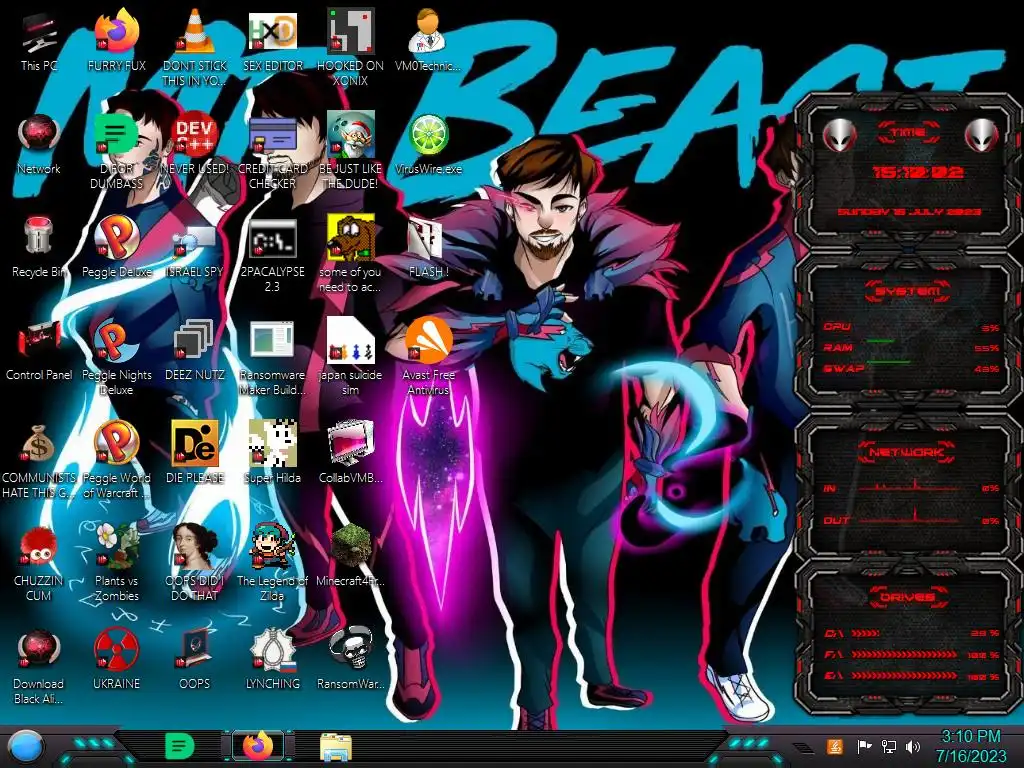Image resolution: width=1024 pixels, height=768 pixels.
Task: Switch to Firefox taskbar button
Action: (x=258, y=746)
